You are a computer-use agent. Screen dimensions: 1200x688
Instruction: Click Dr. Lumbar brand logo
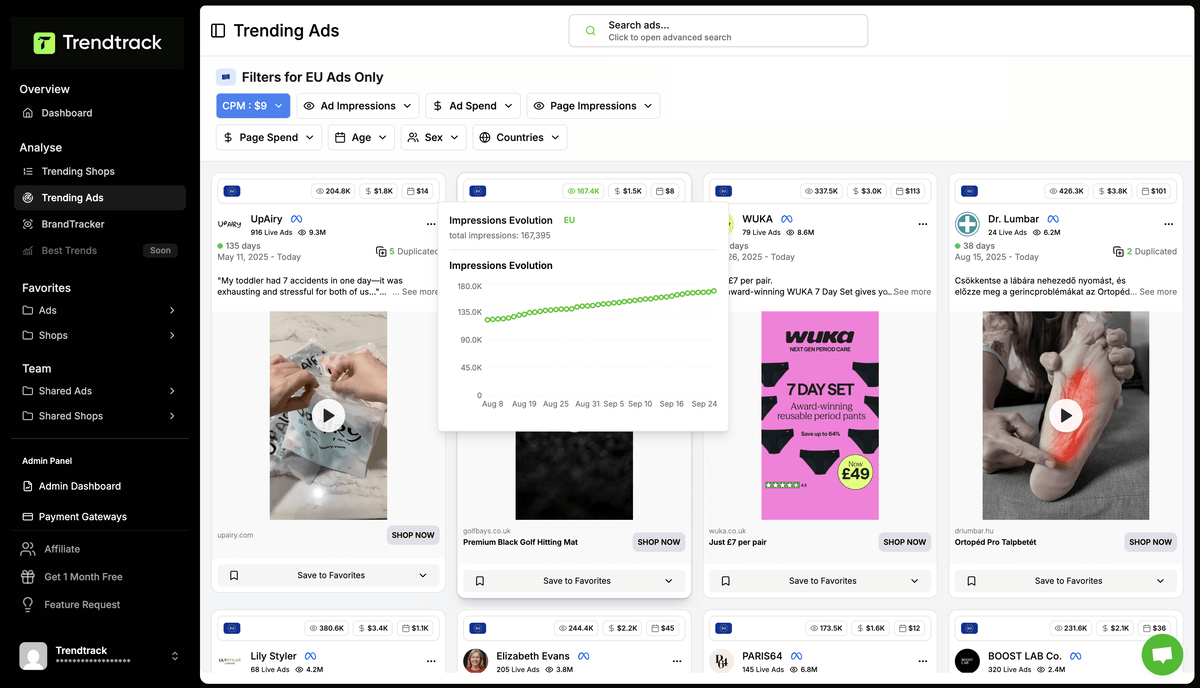tap(967, 224)
